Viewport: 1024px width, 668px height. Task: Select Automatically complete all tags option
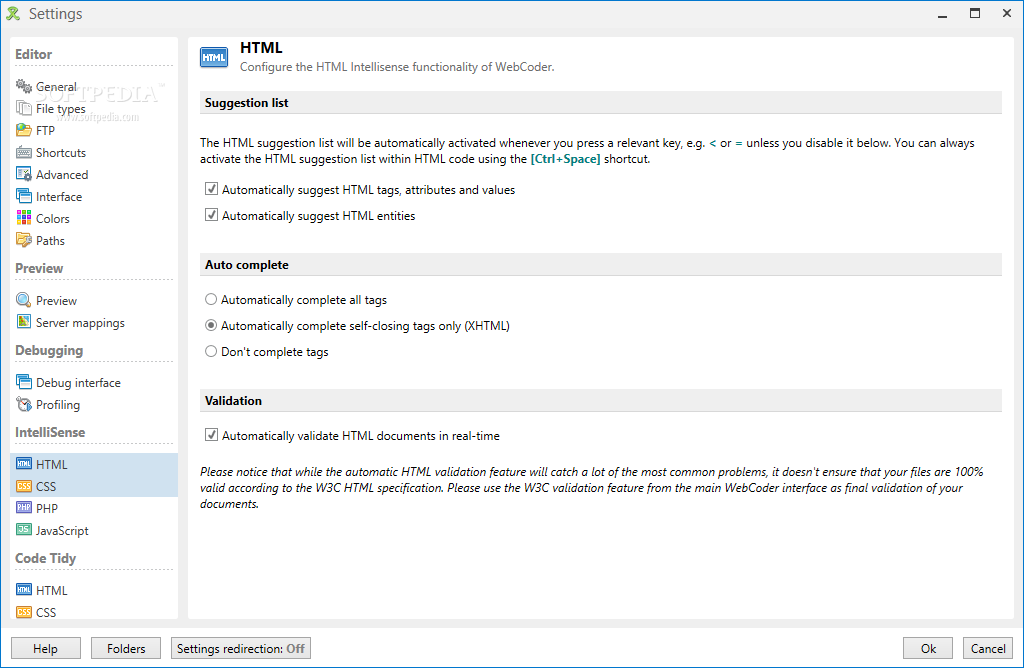tap(211, 300)
